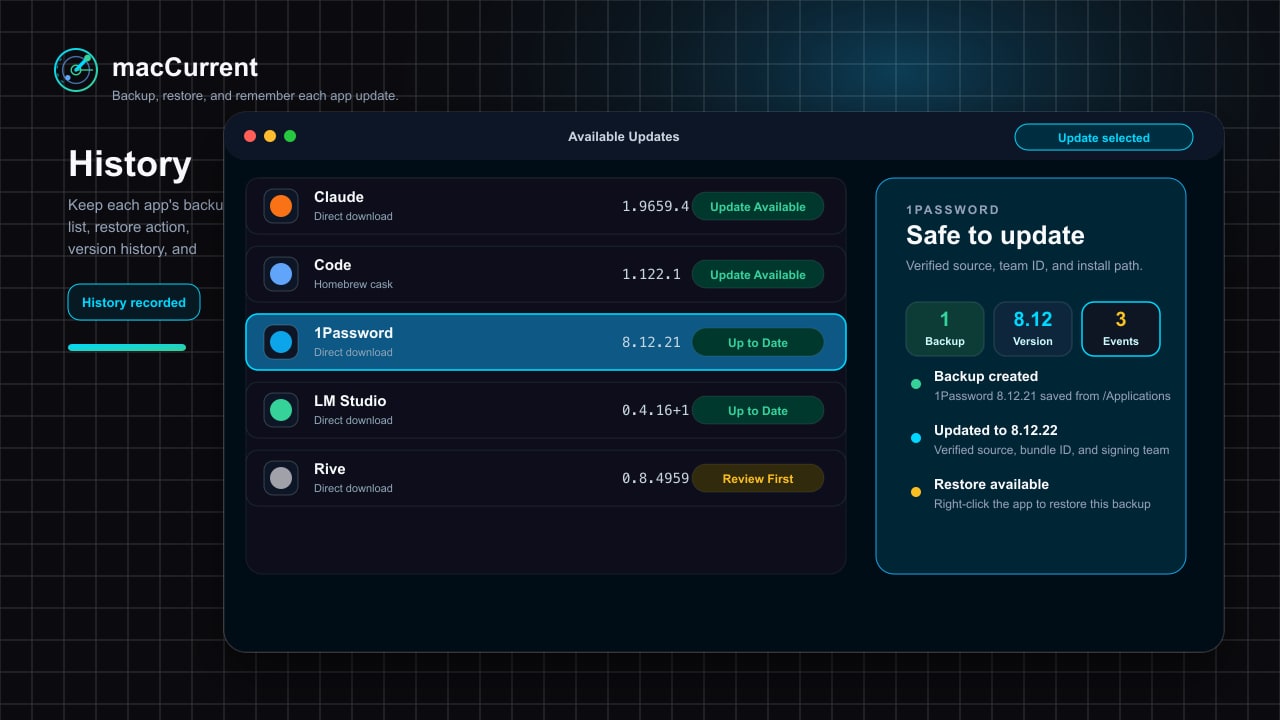Click the LM Studio green app icon
Viewport: 1280px width, 720px height.
(x=281, y=410)
